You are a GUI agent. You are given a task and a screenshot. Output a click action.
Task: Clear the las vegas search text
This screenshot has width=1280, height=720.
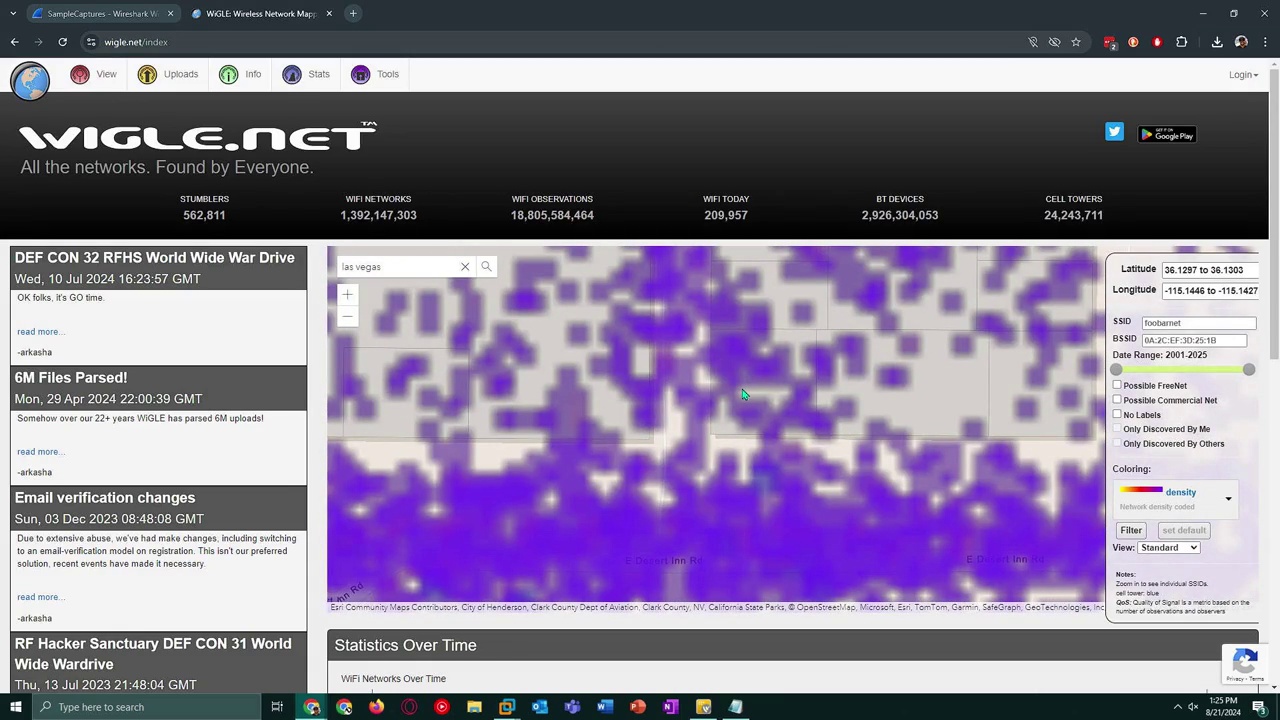tap(465, 267)
